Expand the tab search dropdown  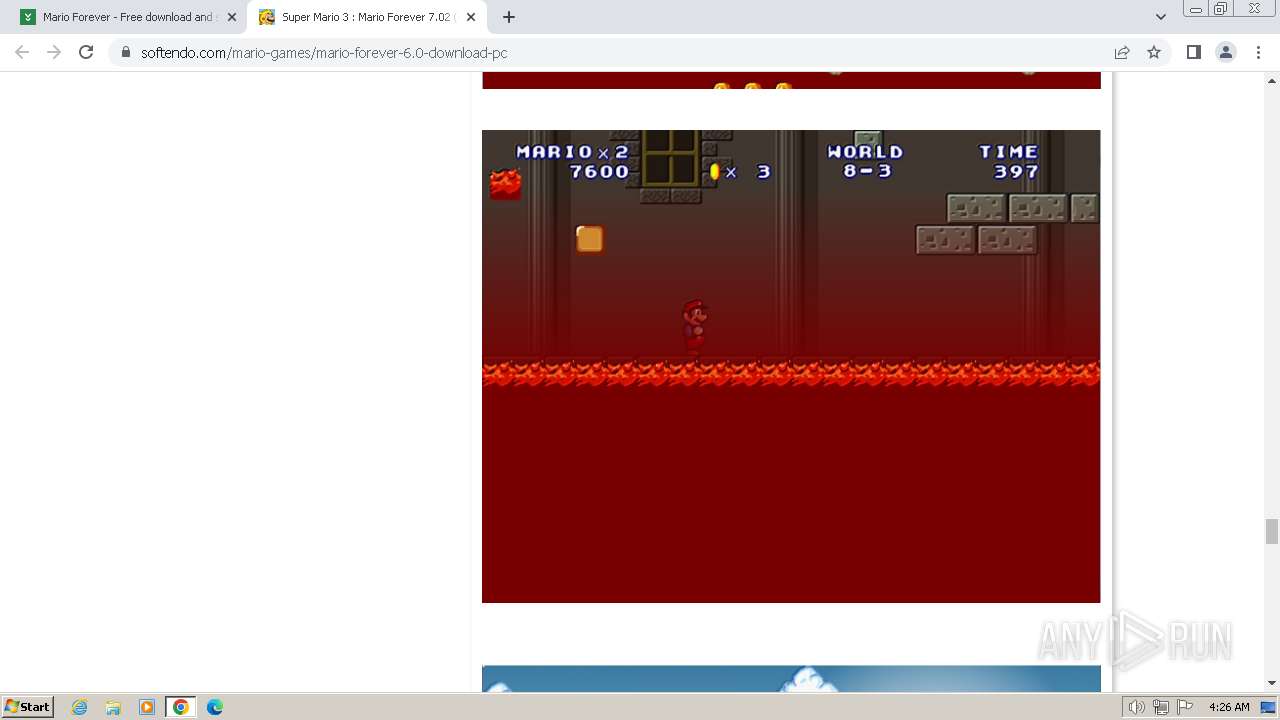point(1160,17)
